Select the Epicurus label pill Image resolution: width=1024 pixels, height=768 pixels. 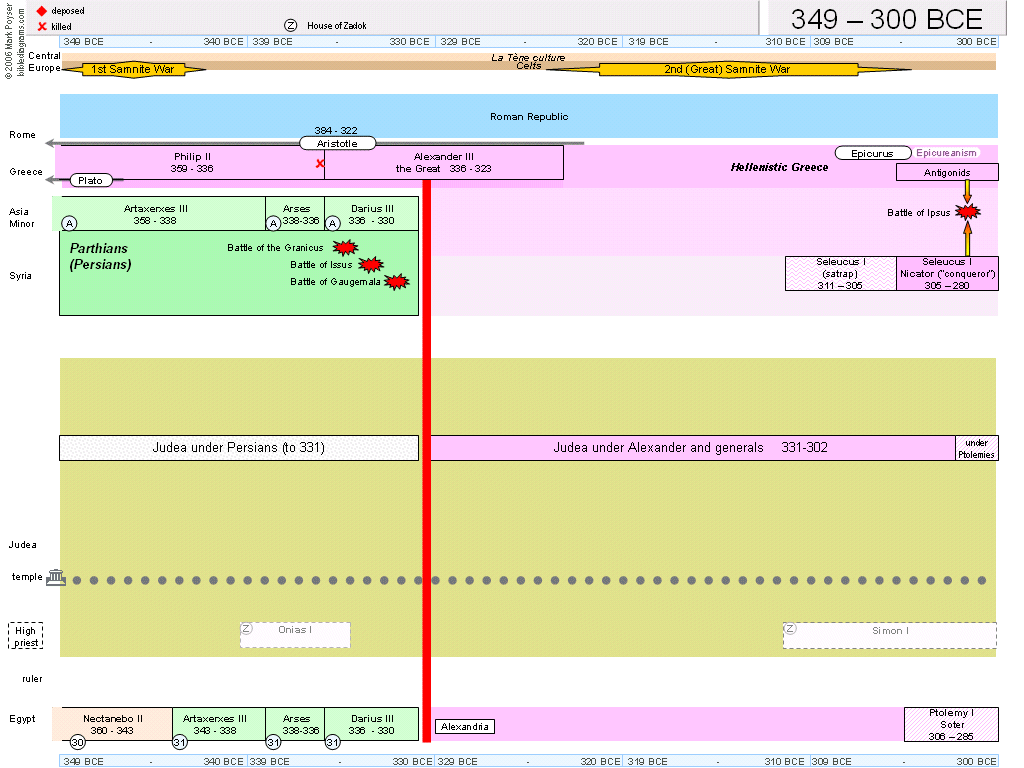[x=873, y=153]
